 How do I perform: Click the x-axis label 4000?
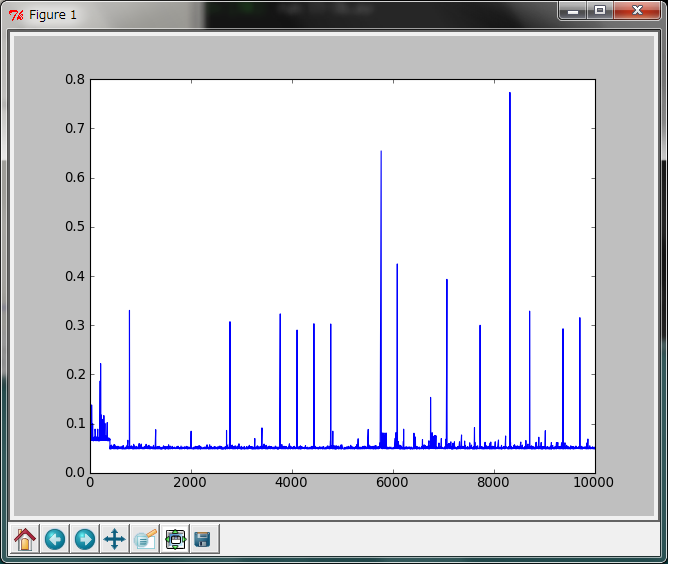(x=291, y=482)
